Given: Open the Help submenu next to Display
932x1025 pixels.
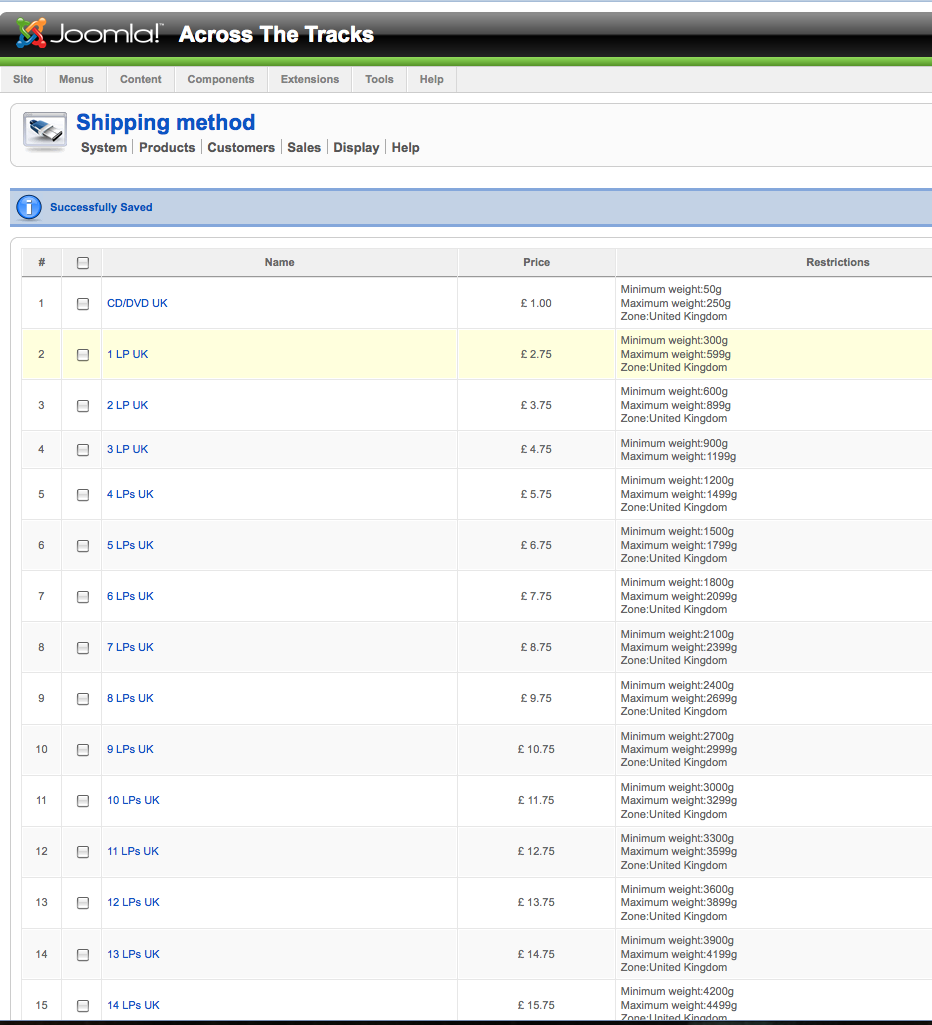Looking at the screenshot, I should click(x=405, y=148).
